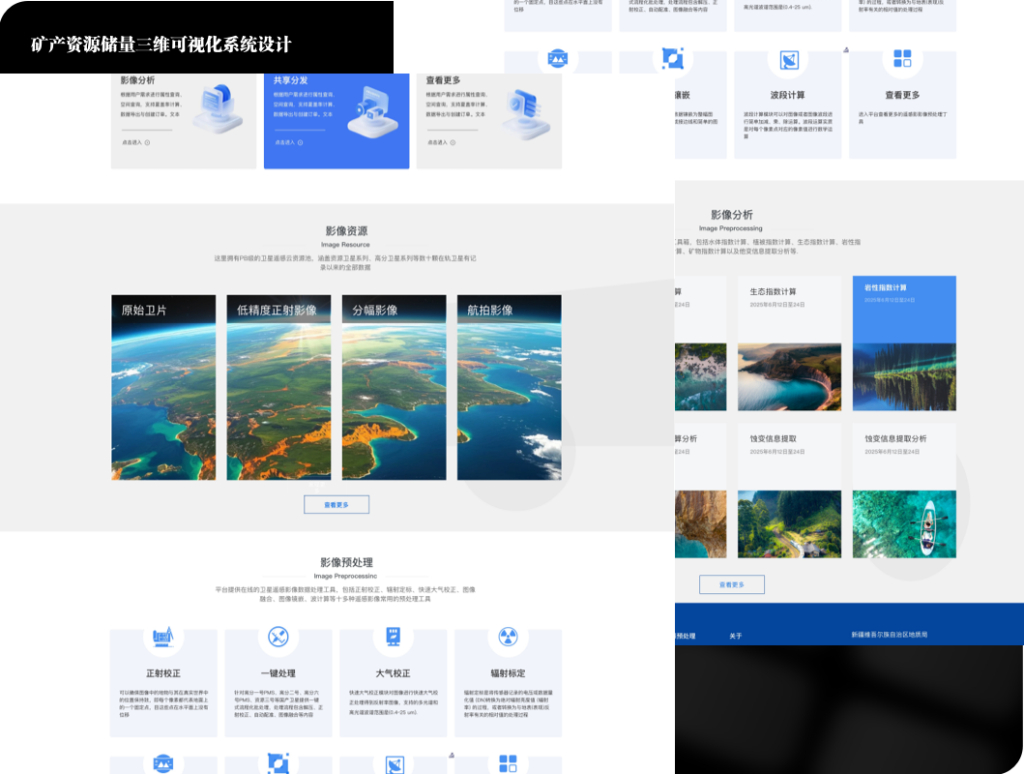
Task: Click 点击进入 on the 影像分析 card
Action: pos(135,143)
